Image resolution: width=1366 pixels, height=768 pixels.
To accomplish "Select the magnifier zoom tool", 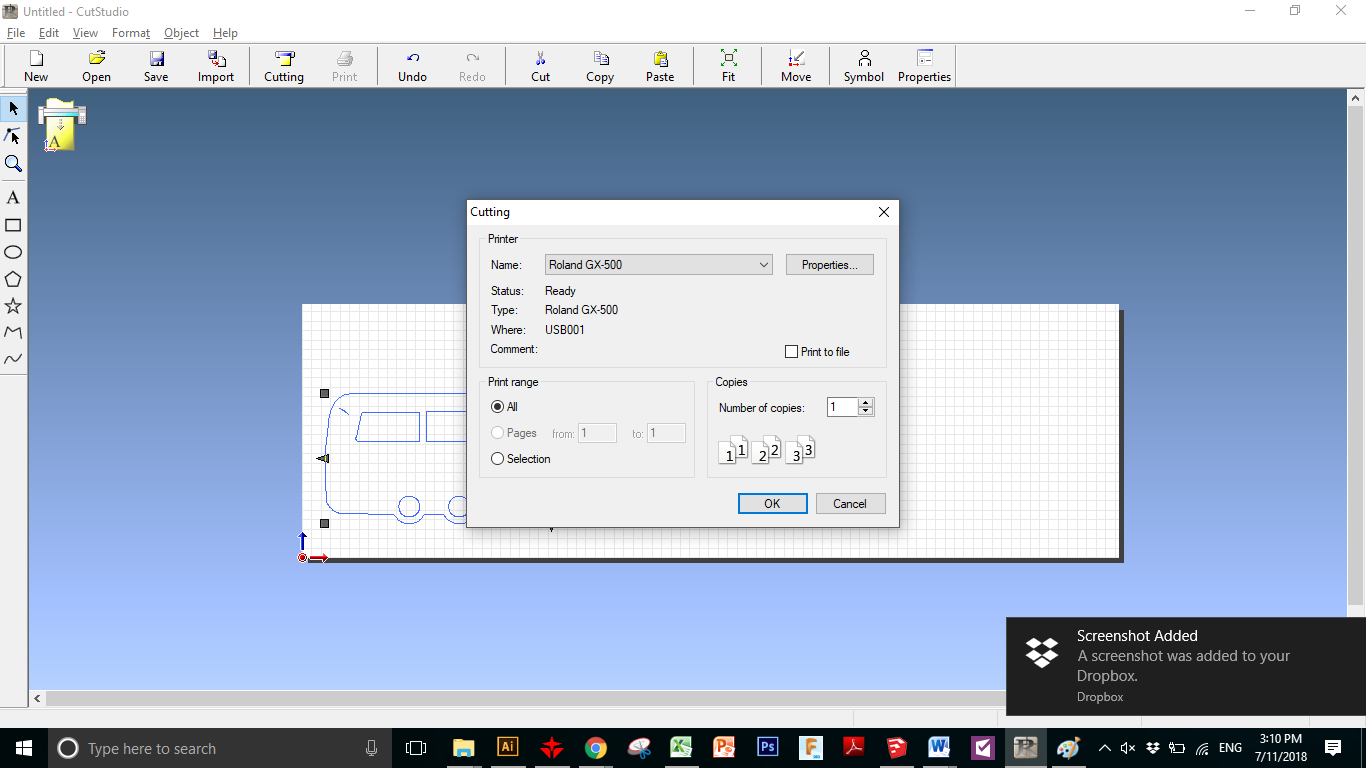I will [x=13, y=163].
